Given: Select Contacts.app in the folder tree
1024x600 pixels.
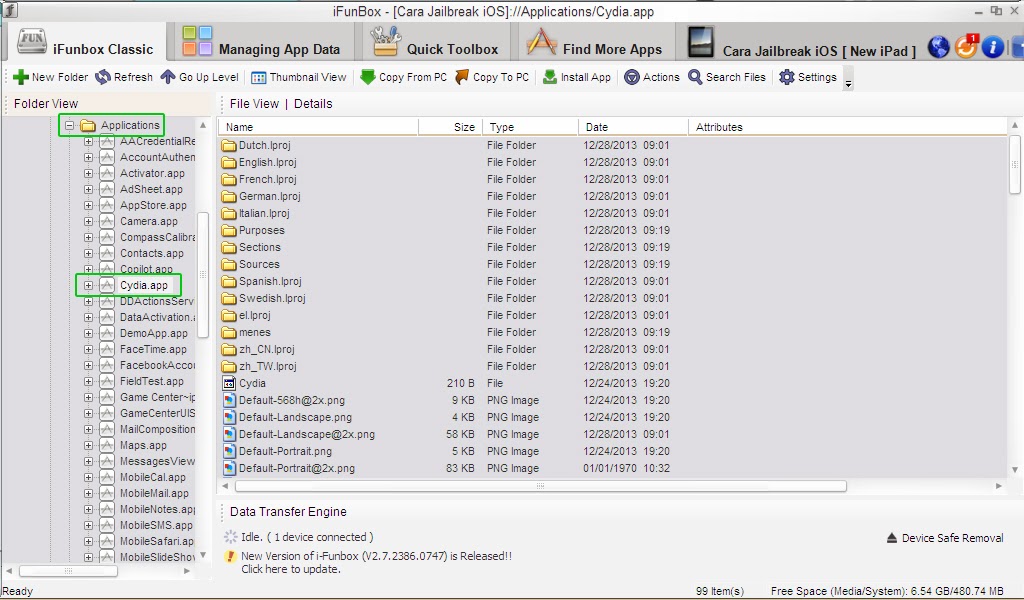Looking at the screenshot, I should pyautogui.click(x=152, y=253).
